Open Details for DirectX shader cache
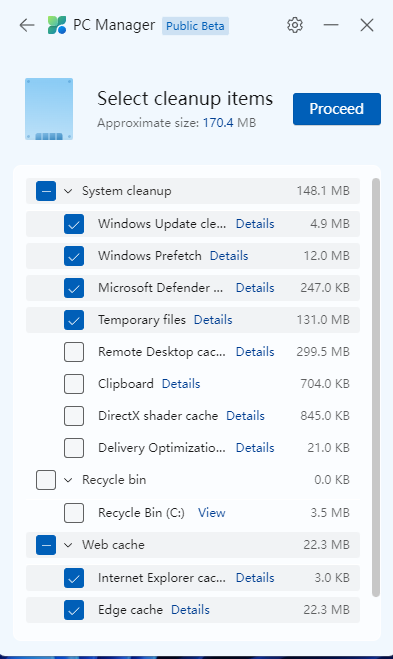The image size is (393, 659). (245, 416)
